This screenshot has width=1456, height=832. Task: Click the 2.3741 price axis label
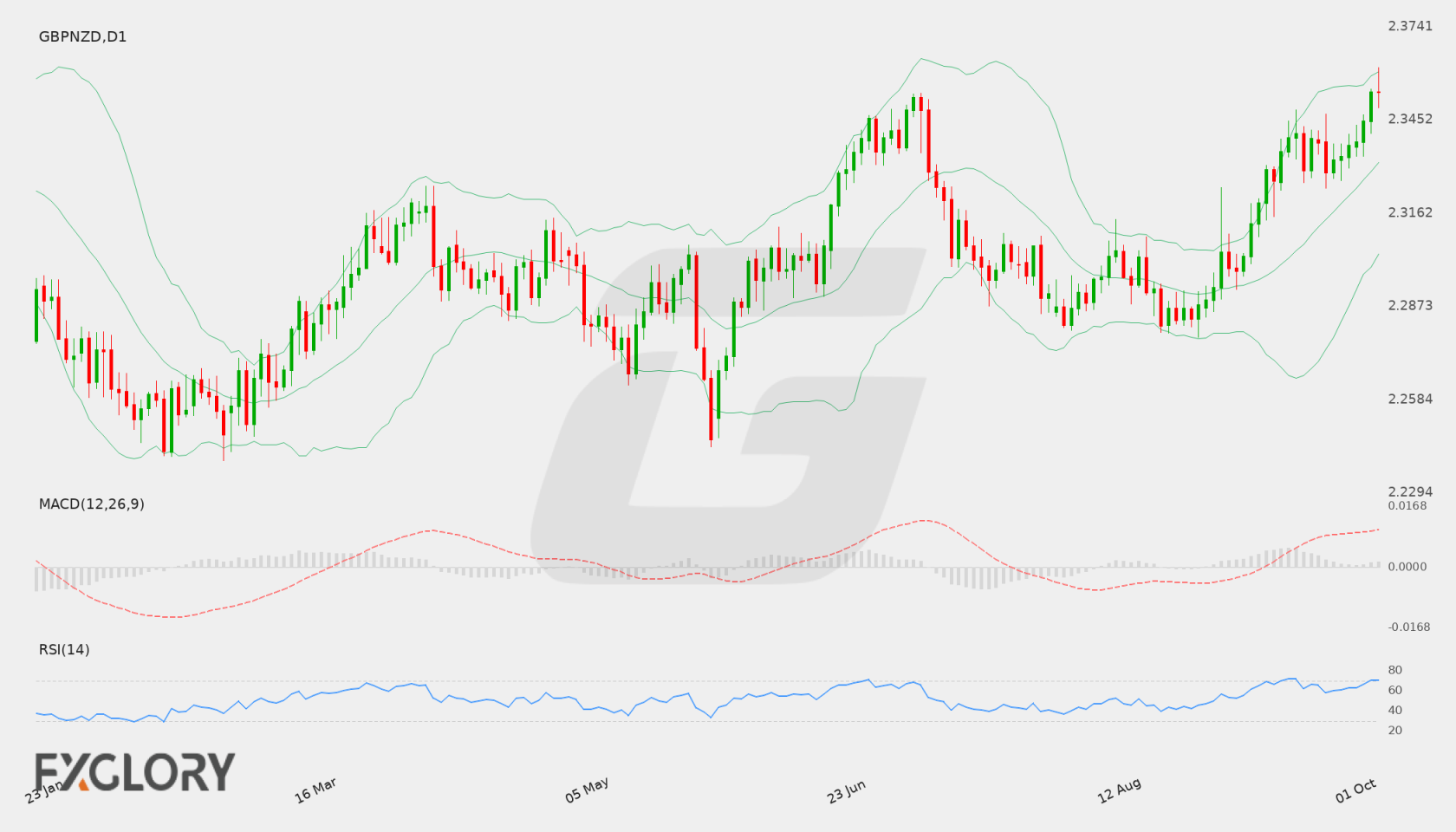[x=1410, y=26]
